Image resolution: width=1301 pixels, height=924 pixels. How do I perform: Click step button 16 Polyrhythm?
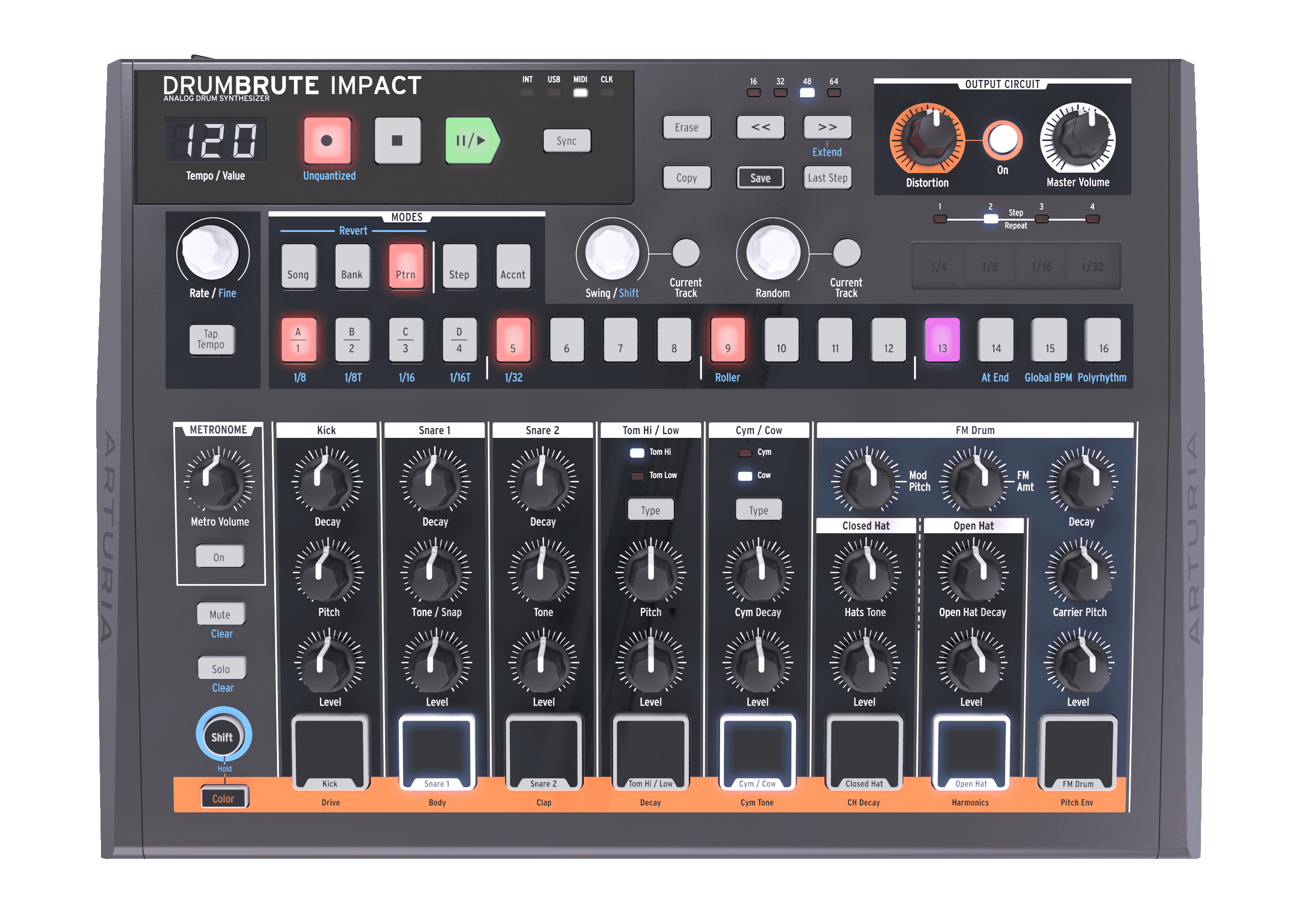(1103, 340)
